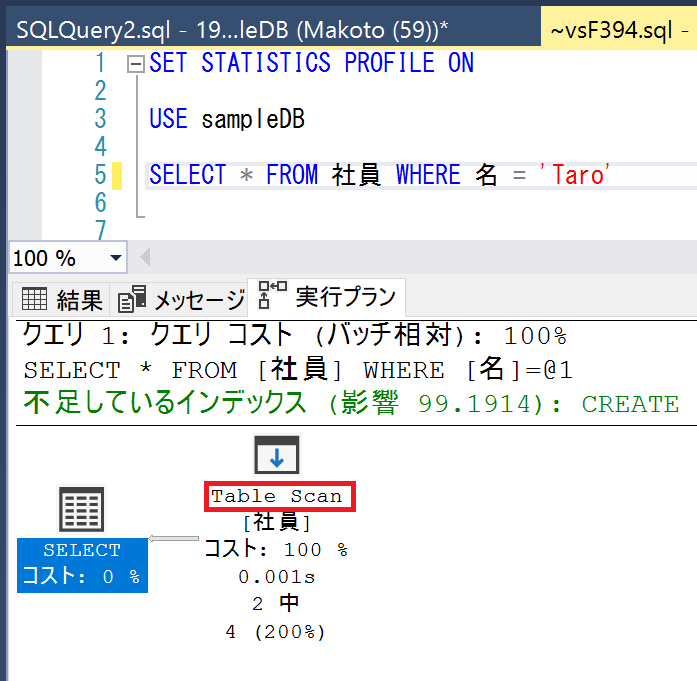Click the execution plan icon on 実行プラン tab

(x=272, y=295)
